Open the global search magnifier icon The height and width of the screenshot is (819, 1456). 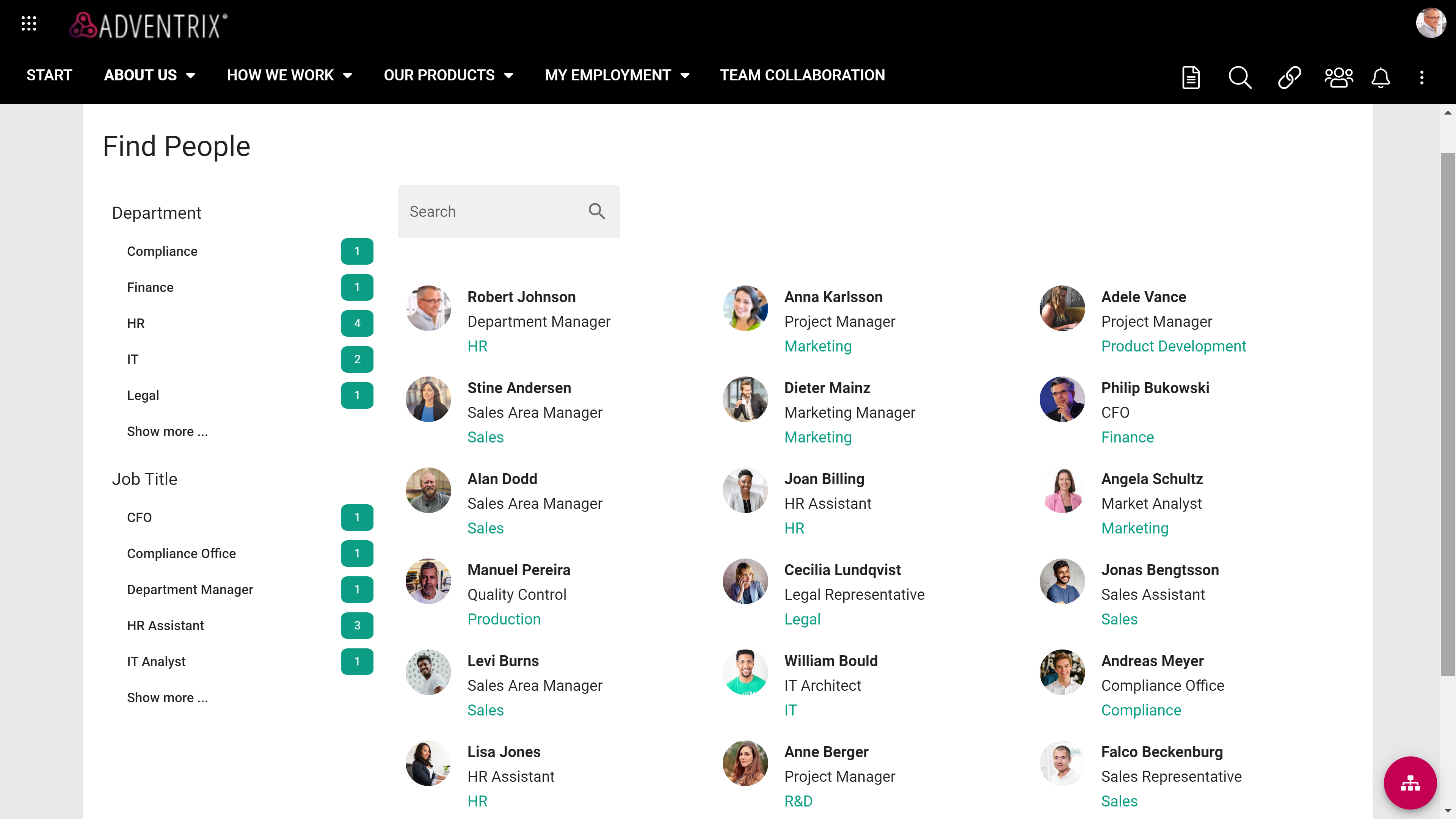click(1239, 77)
